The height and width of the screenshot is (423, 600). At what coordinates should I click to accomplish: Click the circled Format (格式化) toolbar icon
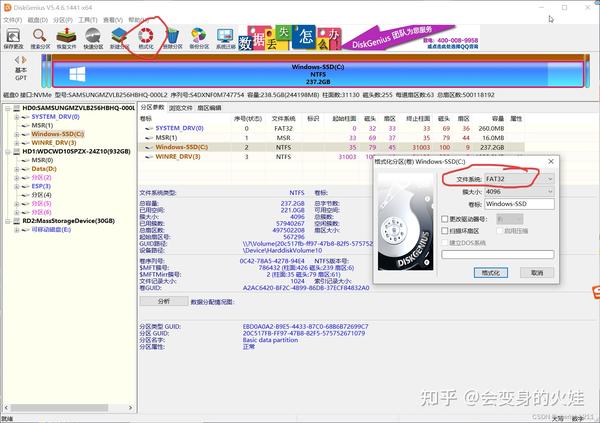146,38
